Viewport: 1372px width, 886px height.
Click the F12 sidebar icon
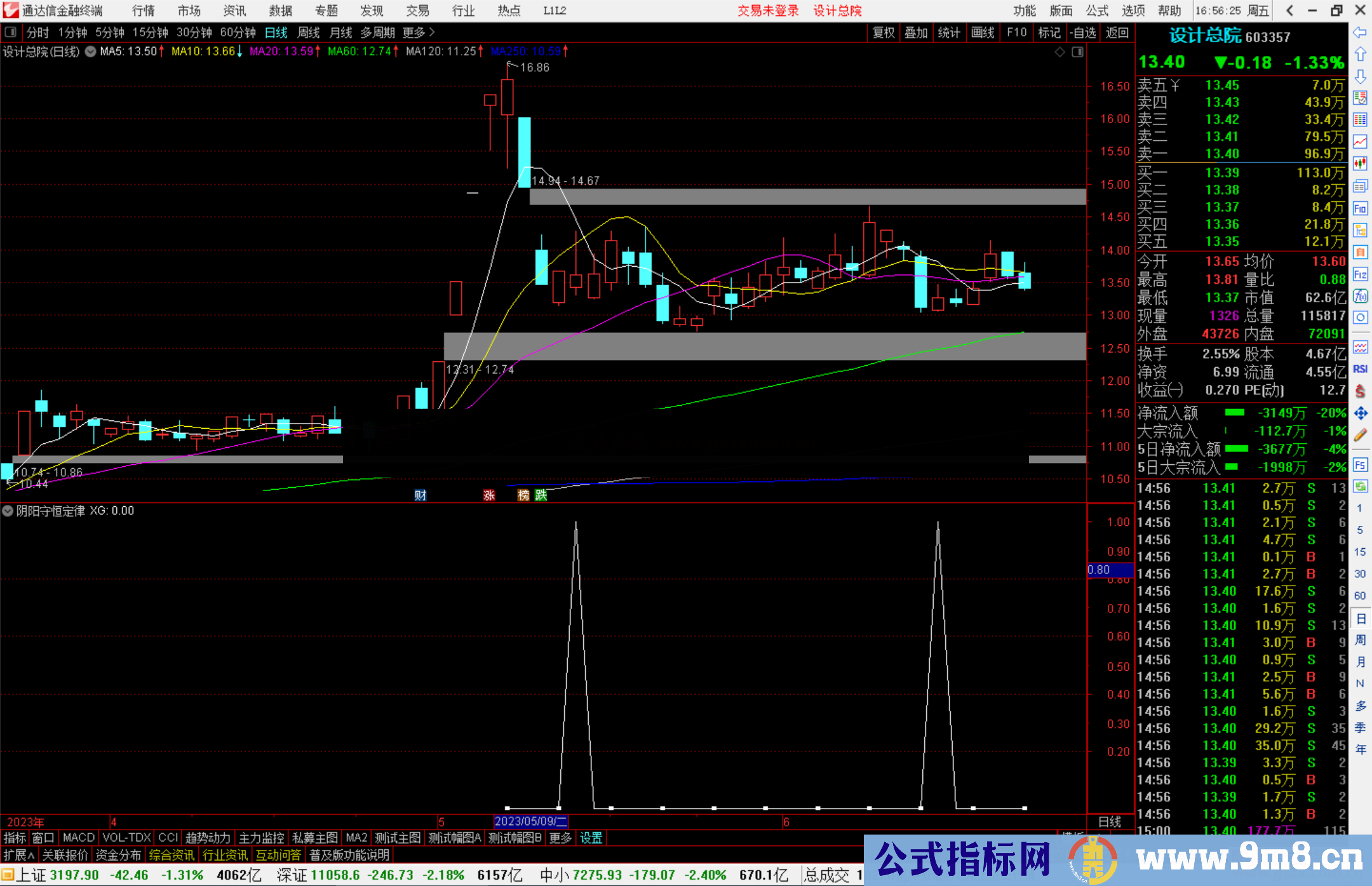click(x=1360, y=274)
